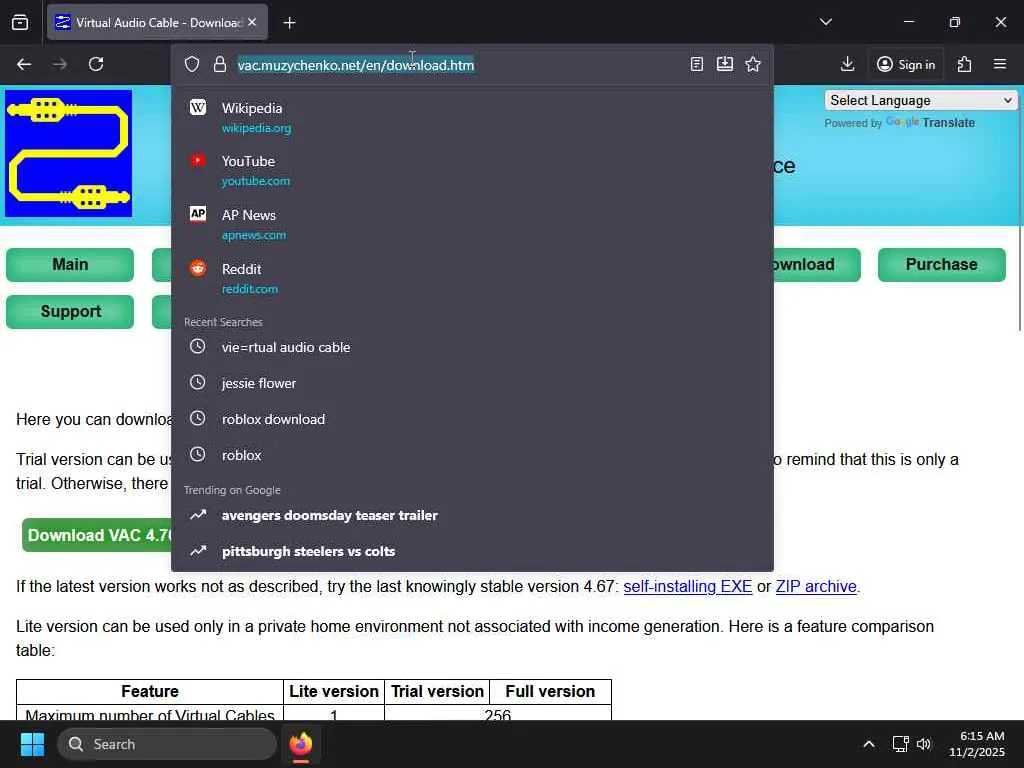
Task: Pick trending 'avengers doomsday teaser trailer'
Action: tap(472, 515)
